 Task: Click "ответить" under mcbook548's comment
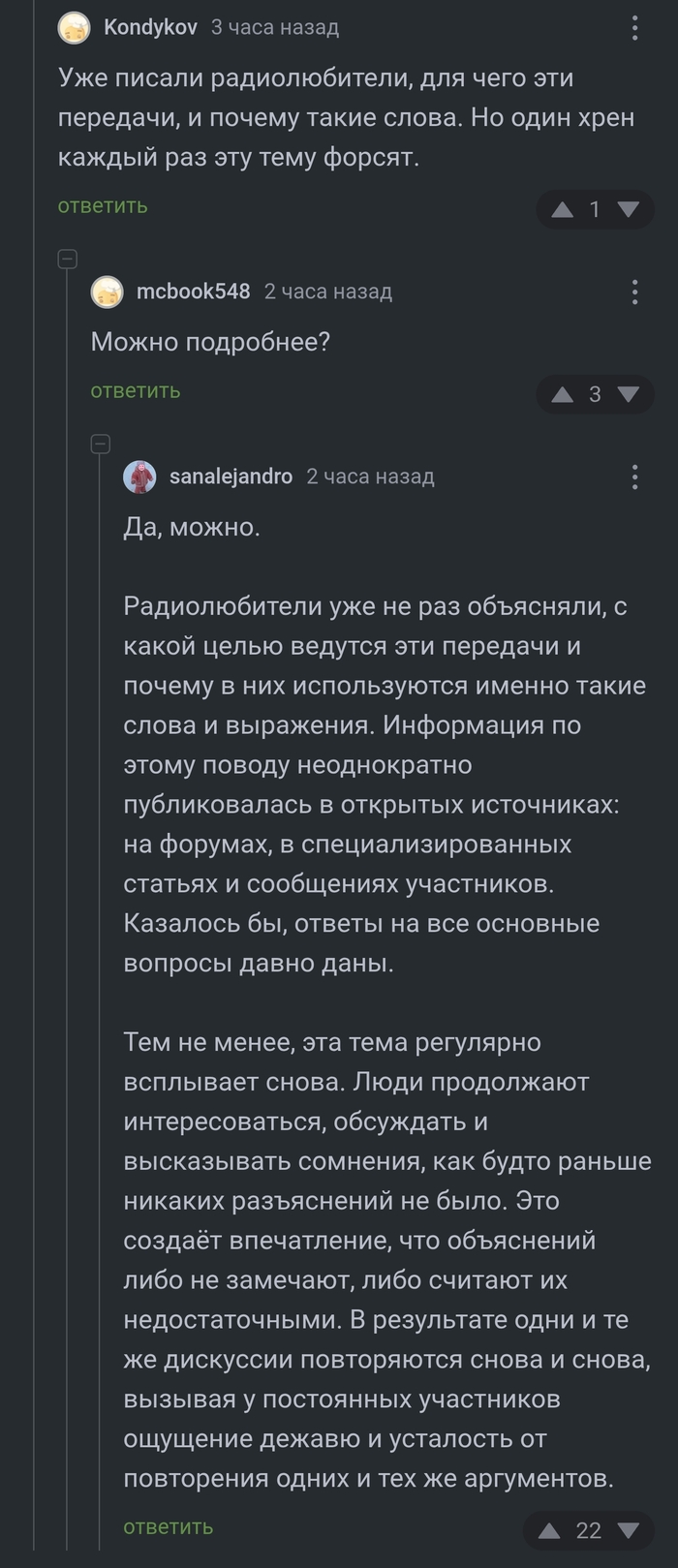pyautogui.click(x=135, y=390)
